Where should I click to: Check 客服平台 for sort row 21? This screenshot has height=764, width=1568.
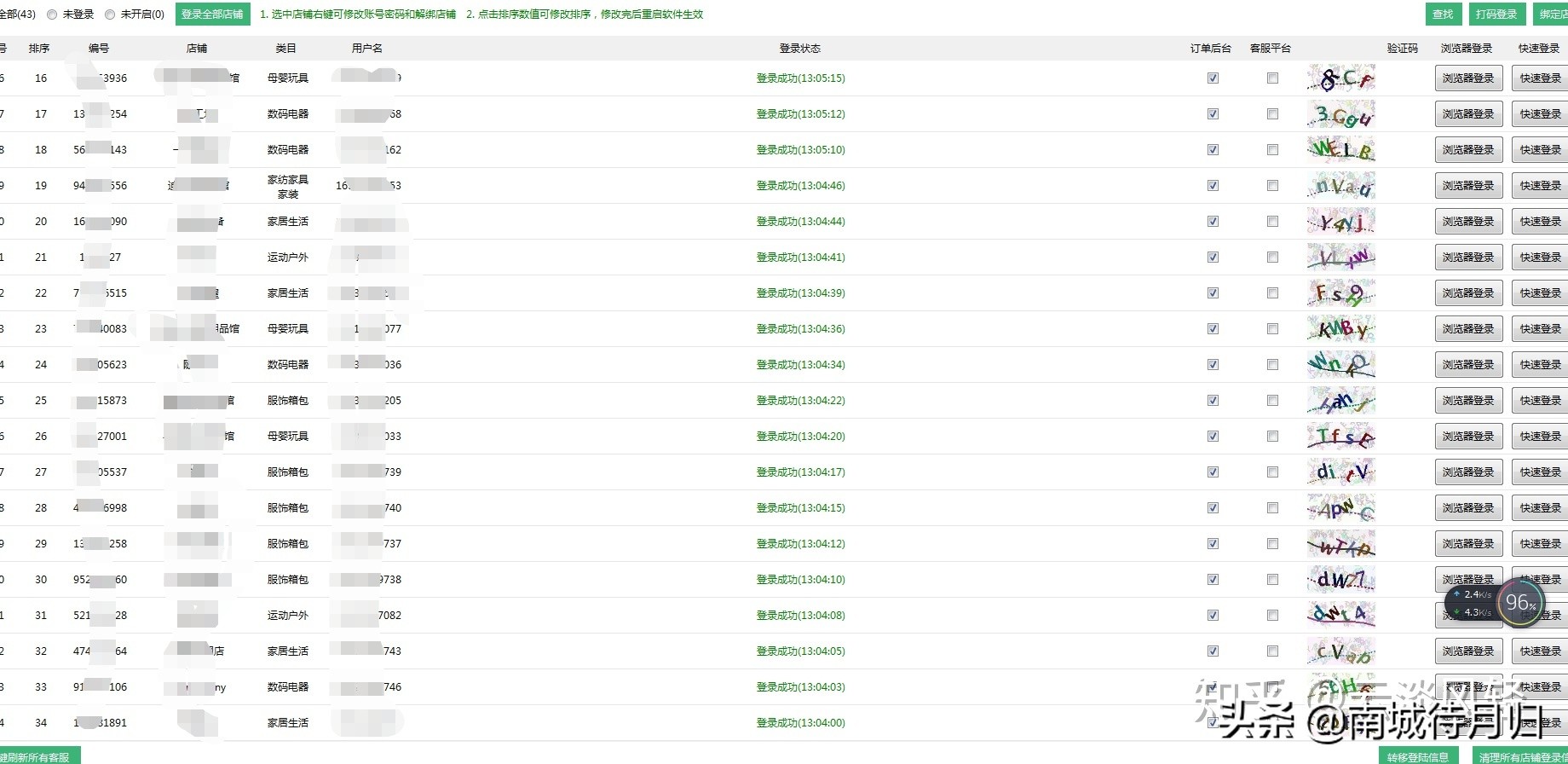click(1272, 258)
